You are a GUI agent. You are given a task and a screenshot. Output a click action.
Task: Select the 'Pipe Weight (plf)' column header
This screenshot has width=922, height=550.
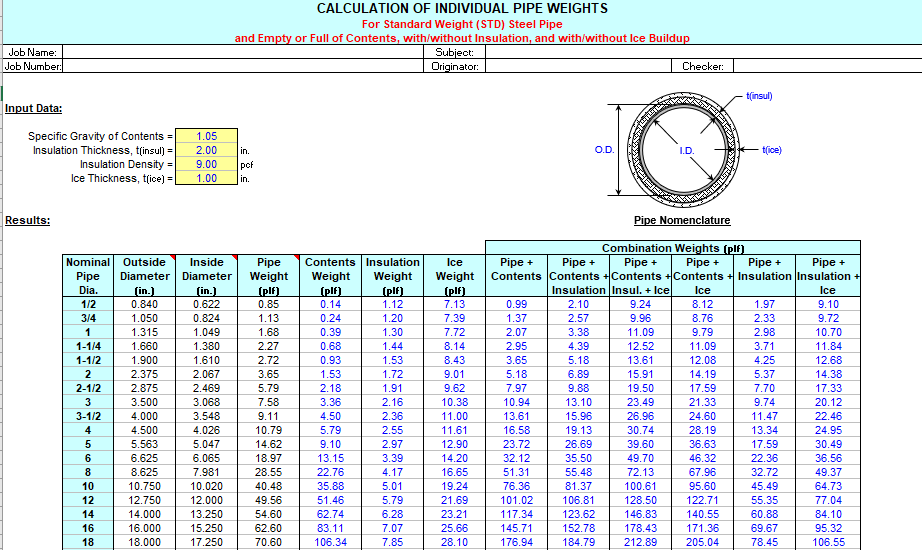coord(269,276)
